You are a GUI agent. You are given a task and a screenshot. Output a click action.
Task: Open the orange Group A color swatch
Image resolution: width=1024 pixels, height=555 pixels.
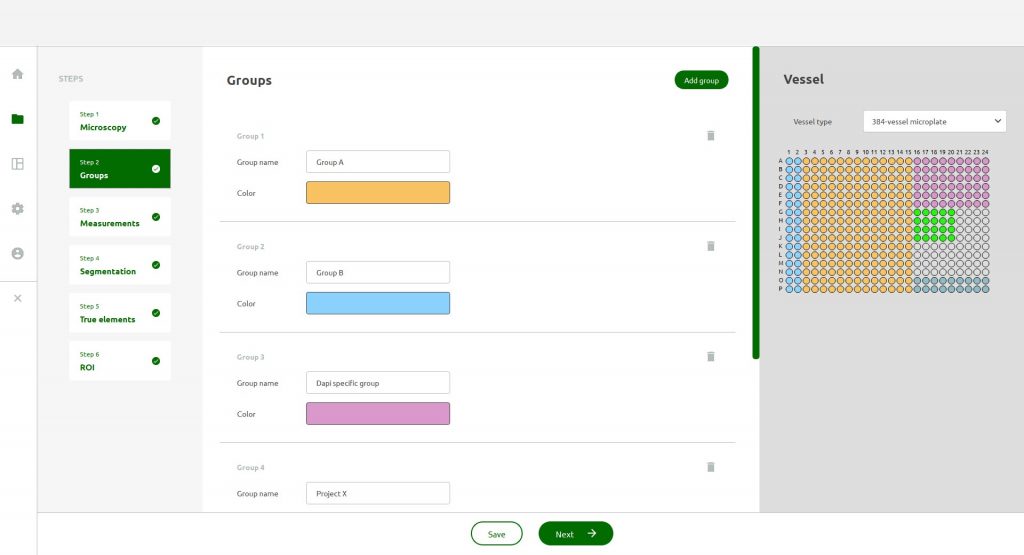377,193
